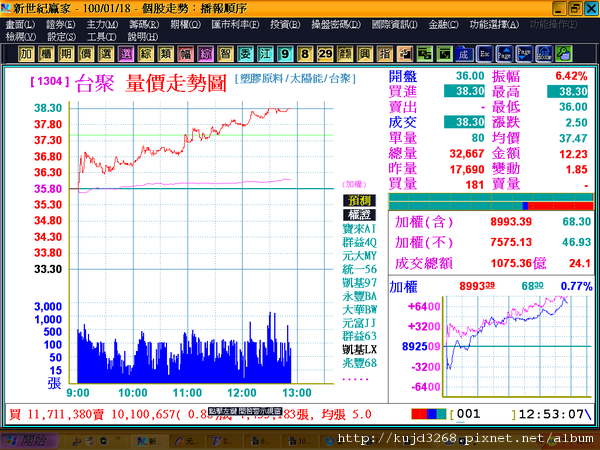The width and height of the screenshot is (600, 450).
Task: Click the pink 選 toolbar icon
Action: point(126,54)
